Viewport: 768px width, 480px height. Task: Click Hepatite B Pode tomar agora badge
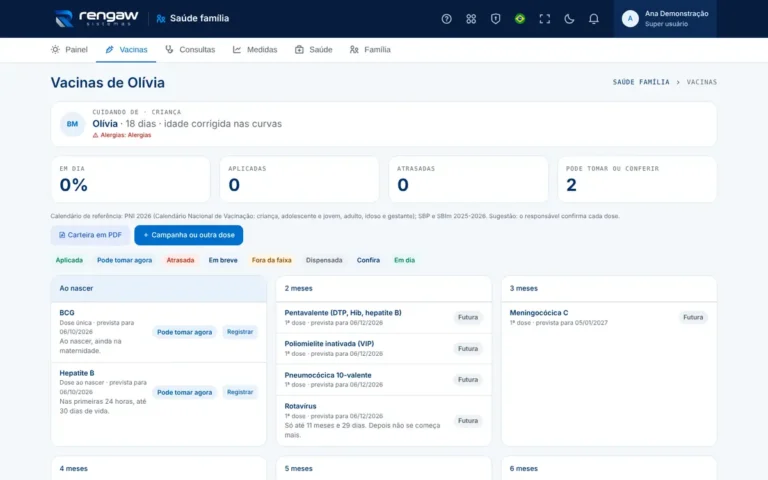point(185,392)
